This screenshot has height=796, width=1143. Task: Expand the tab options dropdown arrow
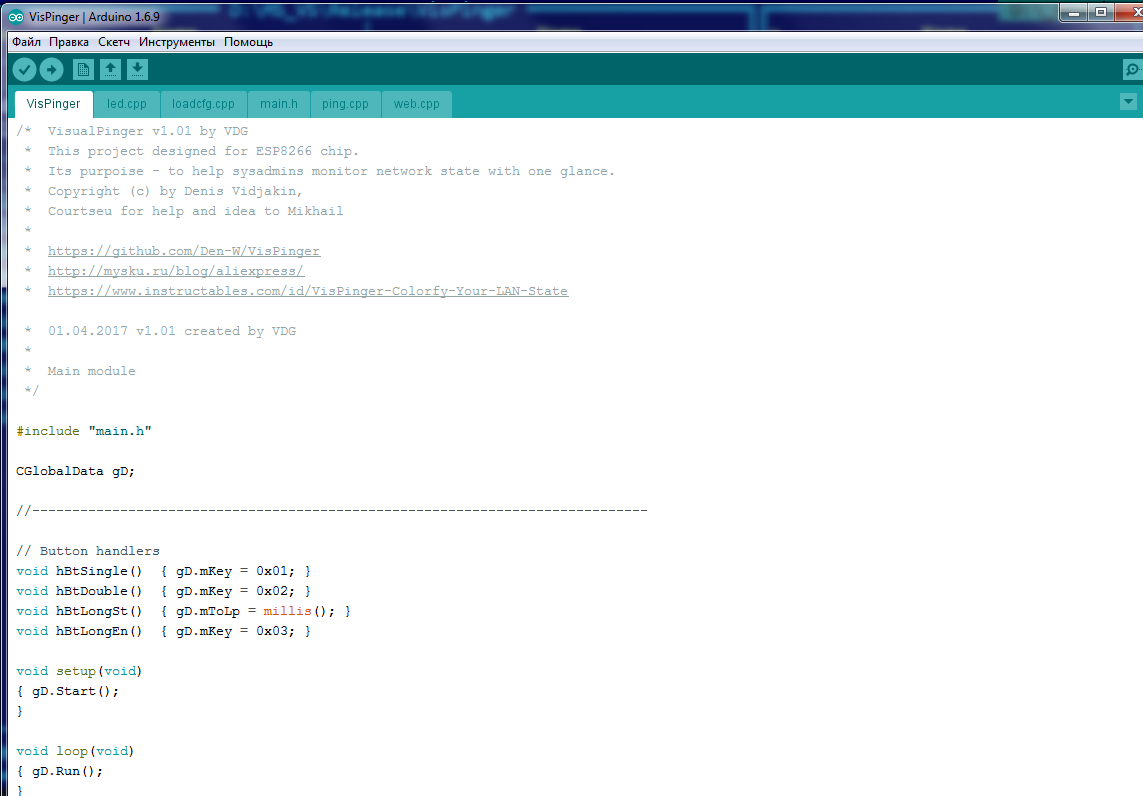click(x=1128, y=102)
